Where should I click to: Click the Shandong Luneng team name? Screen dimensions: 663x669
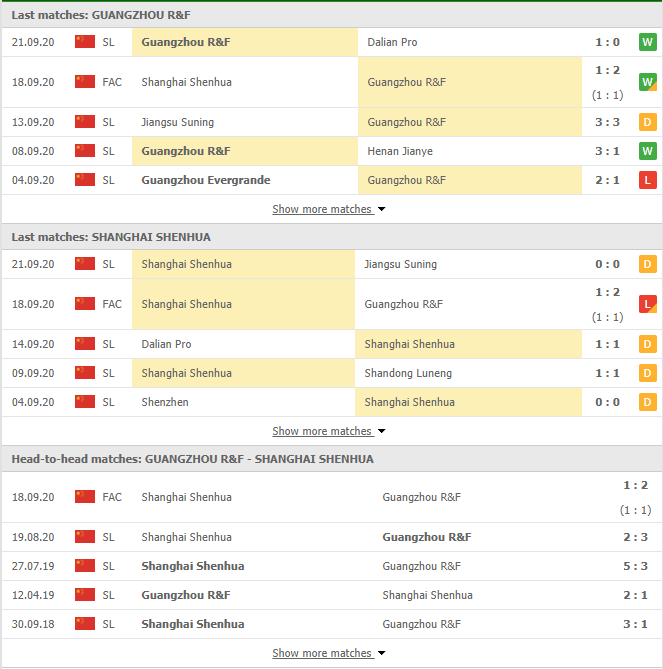coord(408,373)
